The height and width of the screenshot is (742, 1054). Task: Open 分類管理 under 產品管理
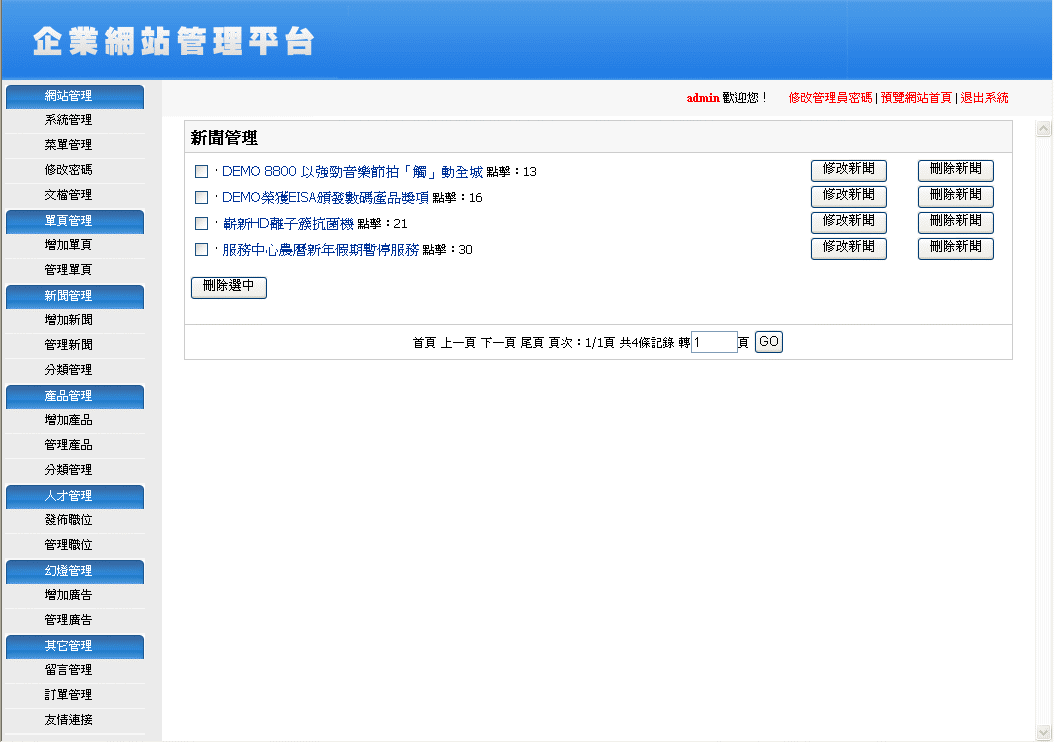[68, 470]
